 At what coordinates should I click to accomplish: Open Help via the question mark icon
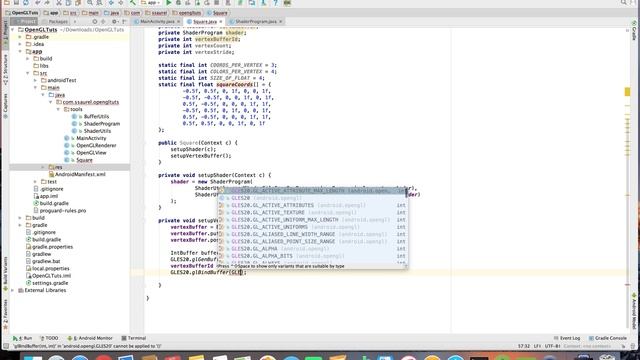tap(275, 3)
